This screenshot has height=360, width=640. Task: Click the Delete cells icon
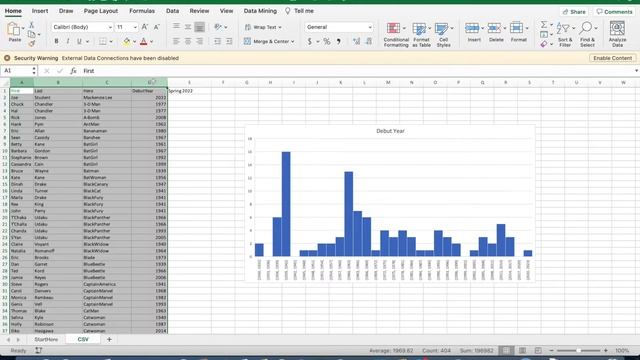[x=494, y=28]
